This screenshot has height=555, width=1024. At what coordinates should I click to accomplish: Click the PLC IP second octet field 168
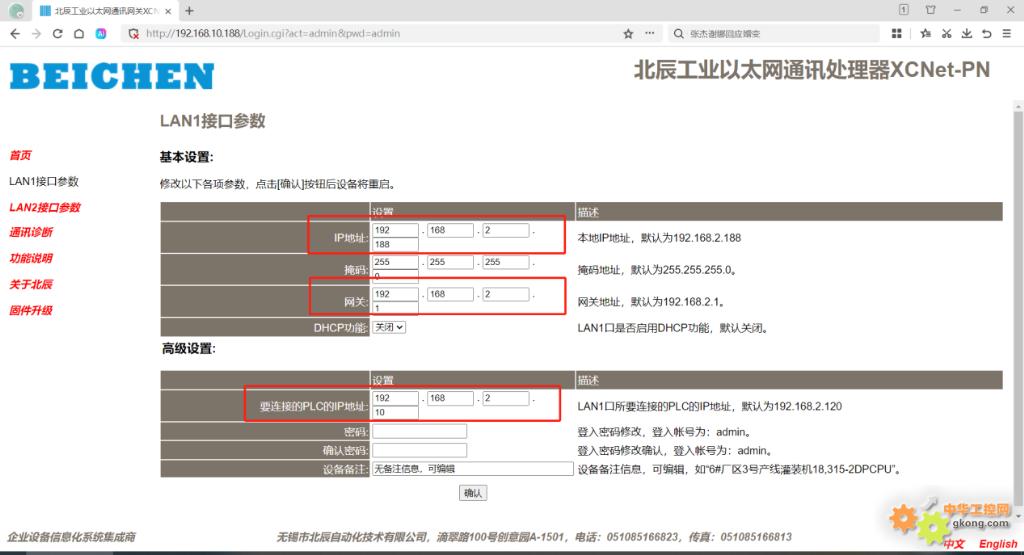pos(451,398)
